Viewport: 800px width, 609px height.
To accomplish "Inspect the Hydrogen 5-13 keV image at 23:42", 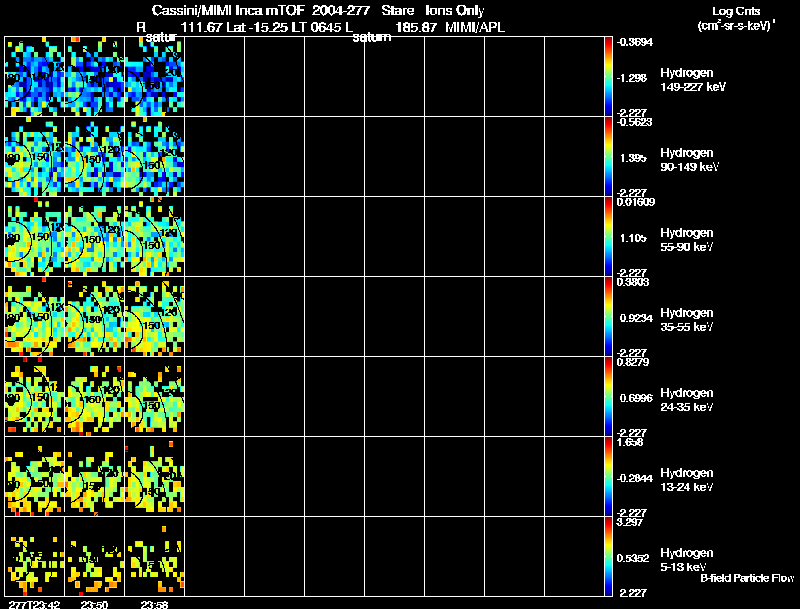I will [x=35, y=556].
